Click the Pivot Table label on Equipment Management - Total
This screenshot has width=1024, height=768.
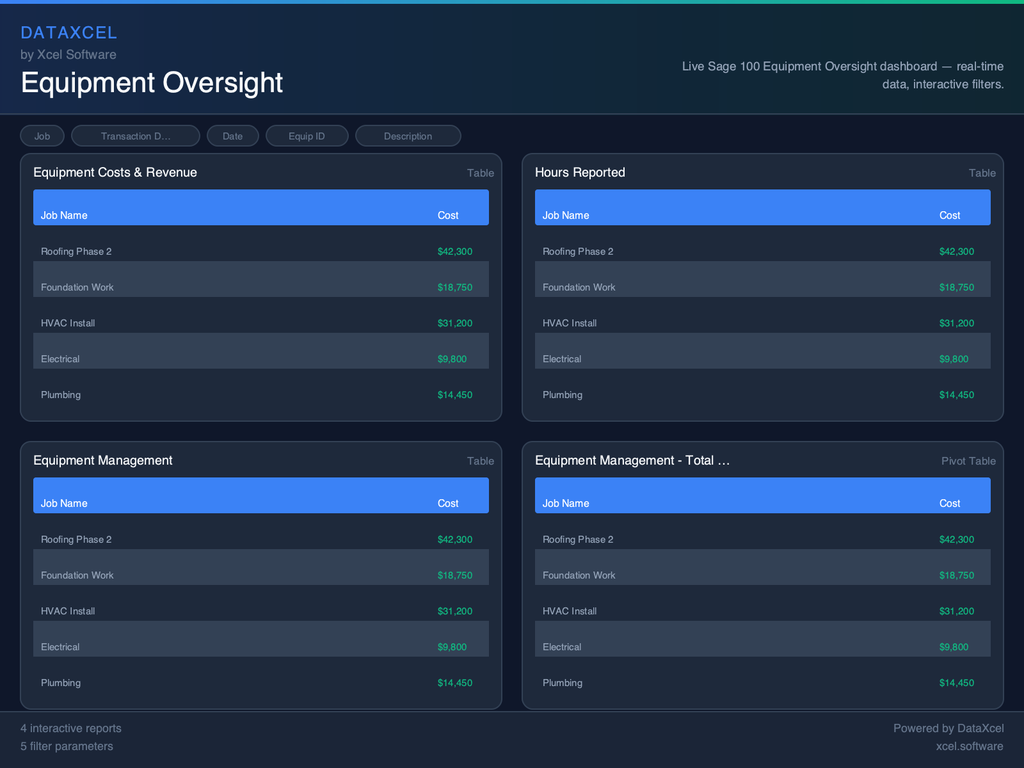pos(968,461)
